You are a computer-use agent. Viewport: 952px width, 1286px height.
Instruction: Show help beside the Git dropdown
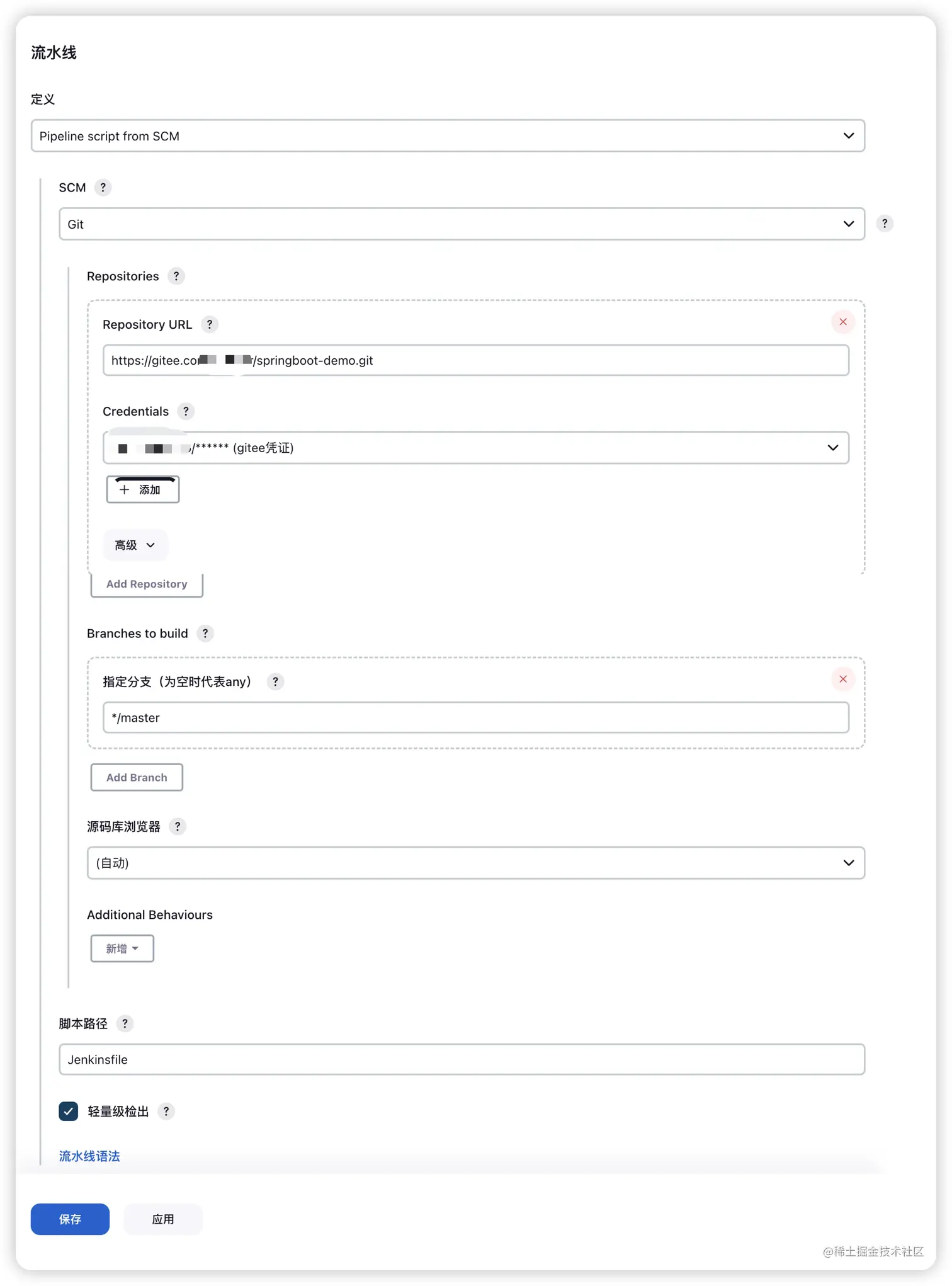(885, 224)
